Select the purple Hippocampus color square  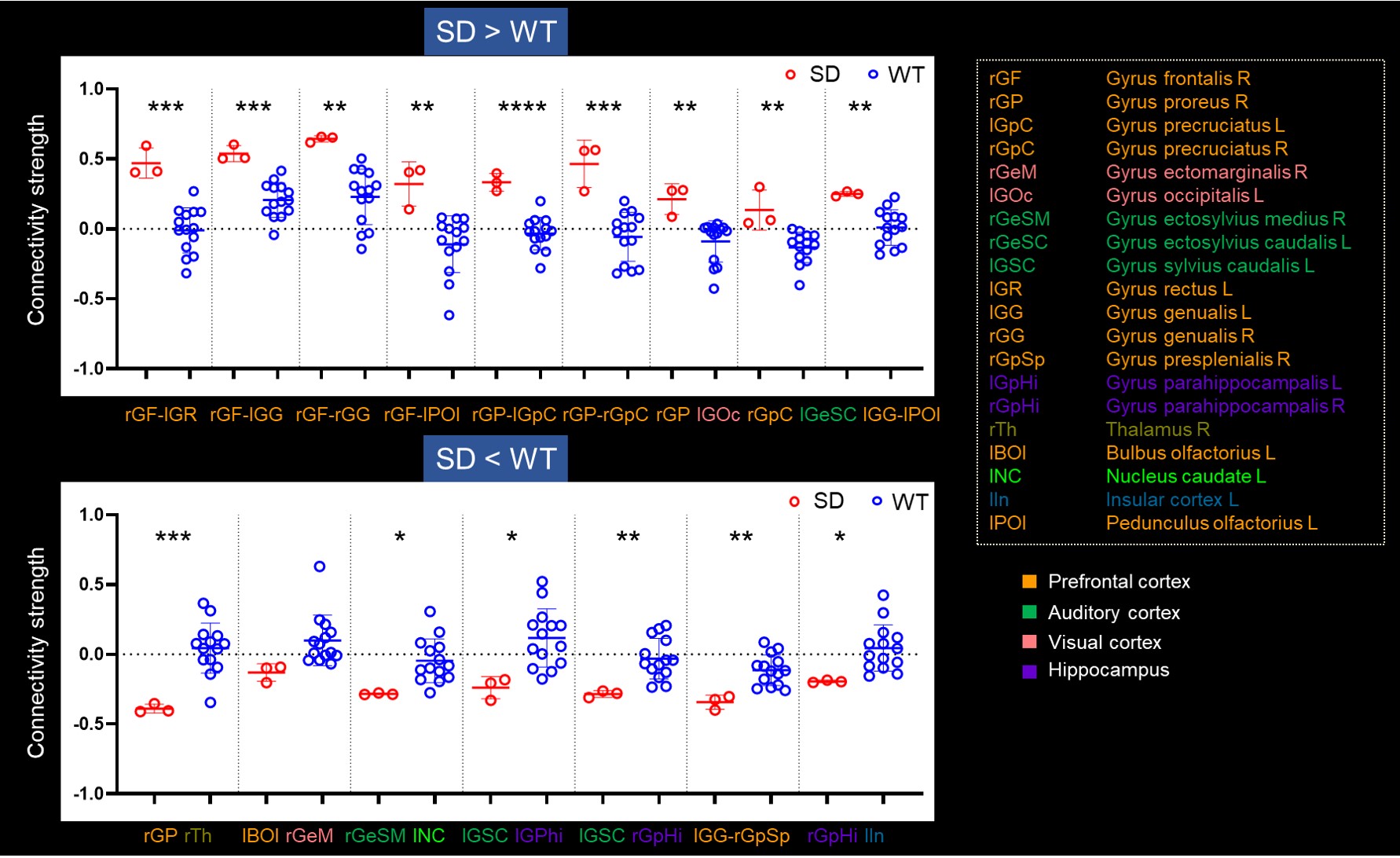click(x=1029, y=671)
